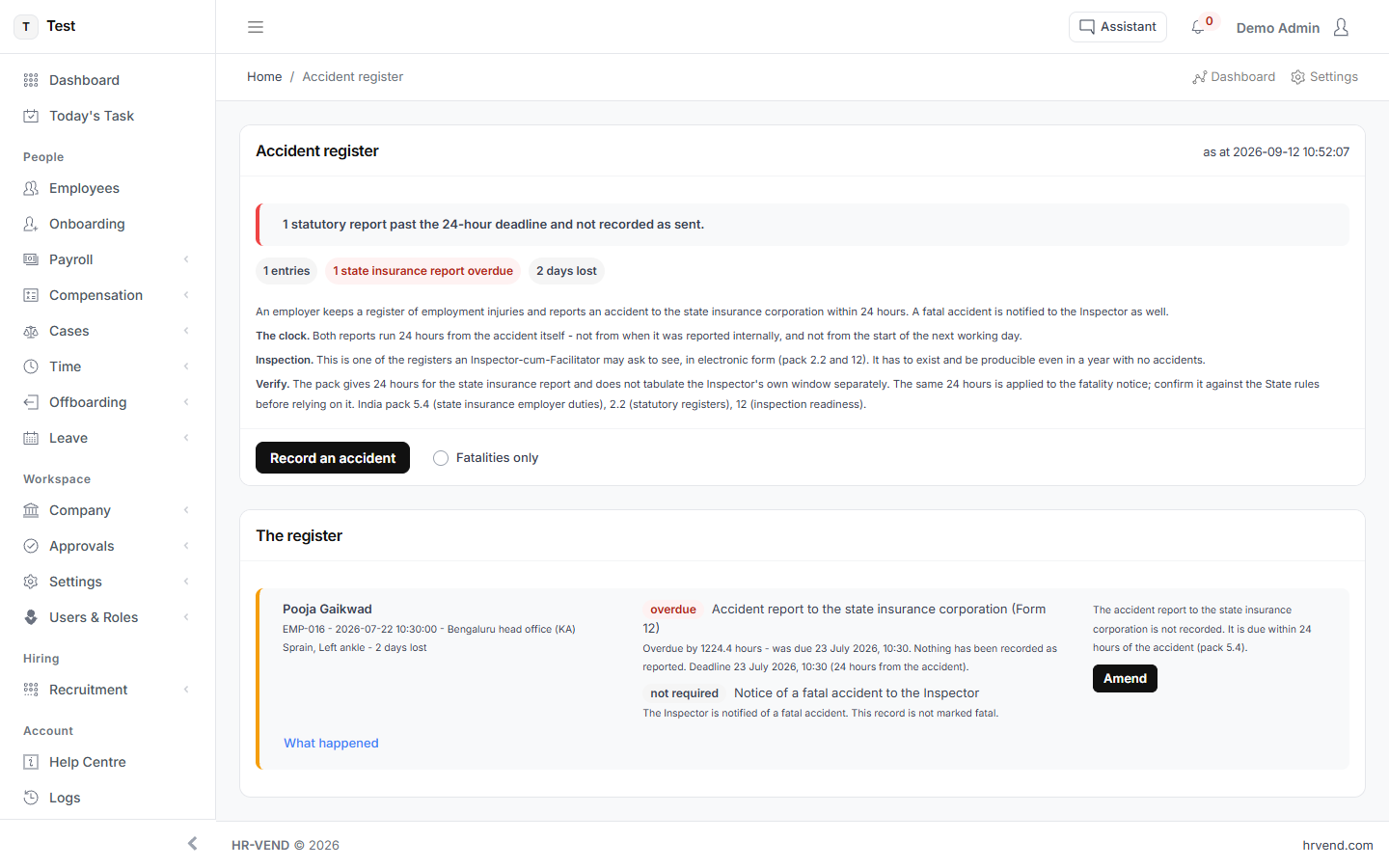This screenshot has height=868, width=1389.
Task: Click the Employees people icon
Action: click(x=31, y=188)
